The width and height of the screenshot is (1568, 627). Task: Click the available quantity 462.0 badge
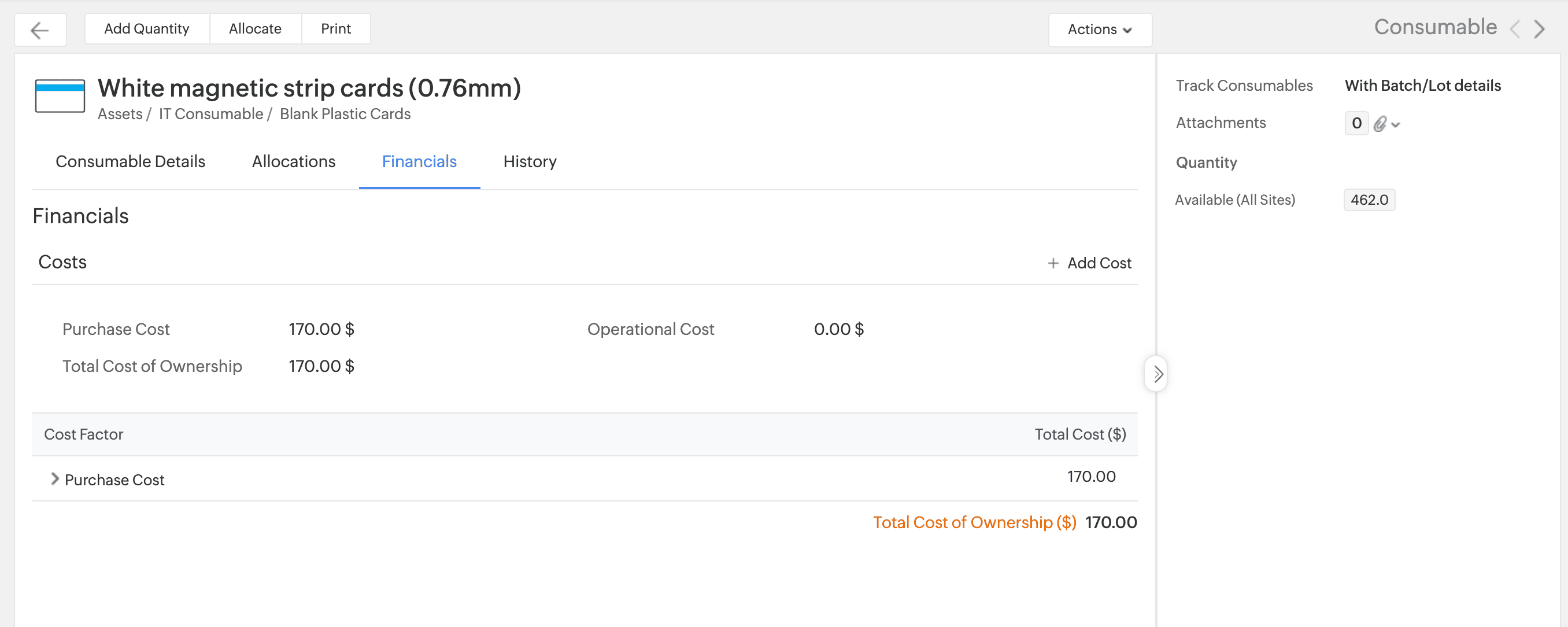click(1369, 200)
